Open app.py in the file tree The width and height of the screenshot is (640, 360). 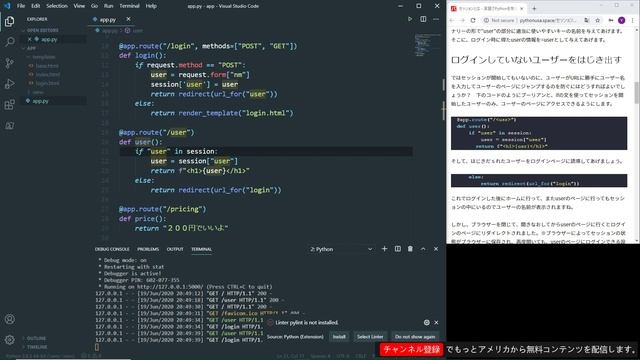point(40,101)
